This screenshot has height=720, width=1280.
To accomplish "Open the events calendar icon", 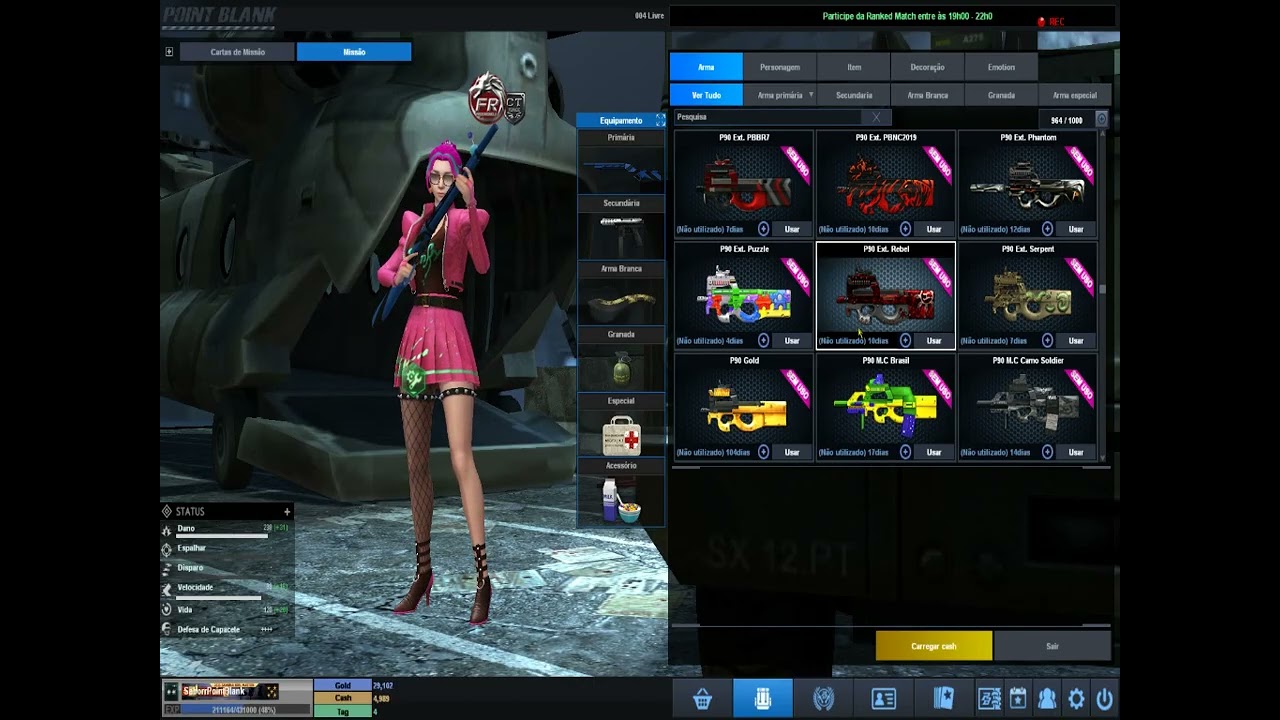I will [1018, 699].
